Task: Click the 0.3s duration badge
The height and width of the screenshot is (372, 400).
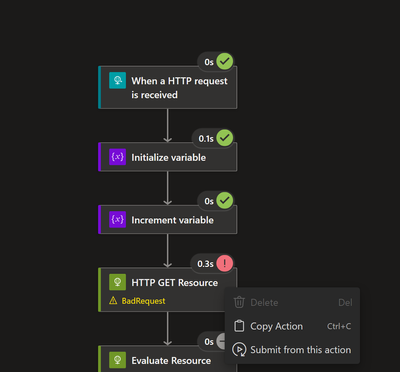Action: coord(205,264)
